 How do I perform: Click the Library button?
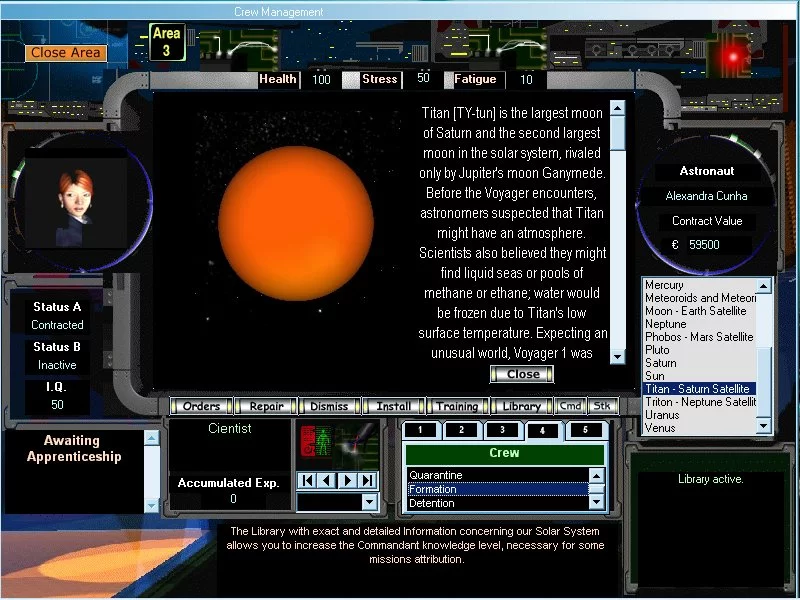click(x=521, y=406)
